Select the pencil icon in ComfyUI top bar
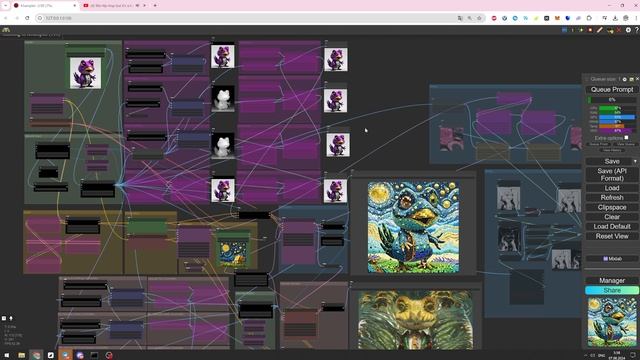This screenshot has width=640, height=360. [x=600, y=30]
